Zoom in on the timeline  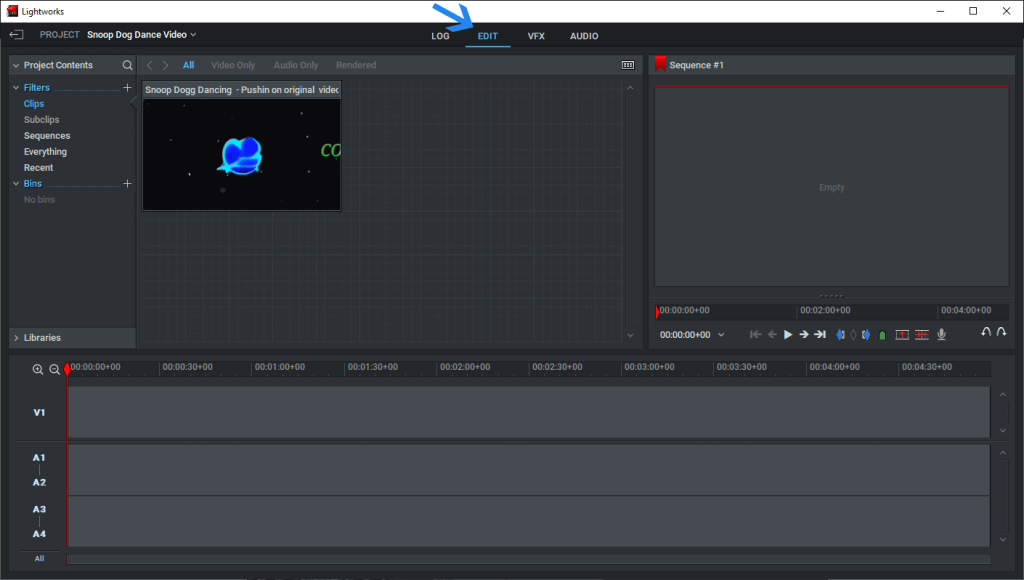[x=38, y=370]
